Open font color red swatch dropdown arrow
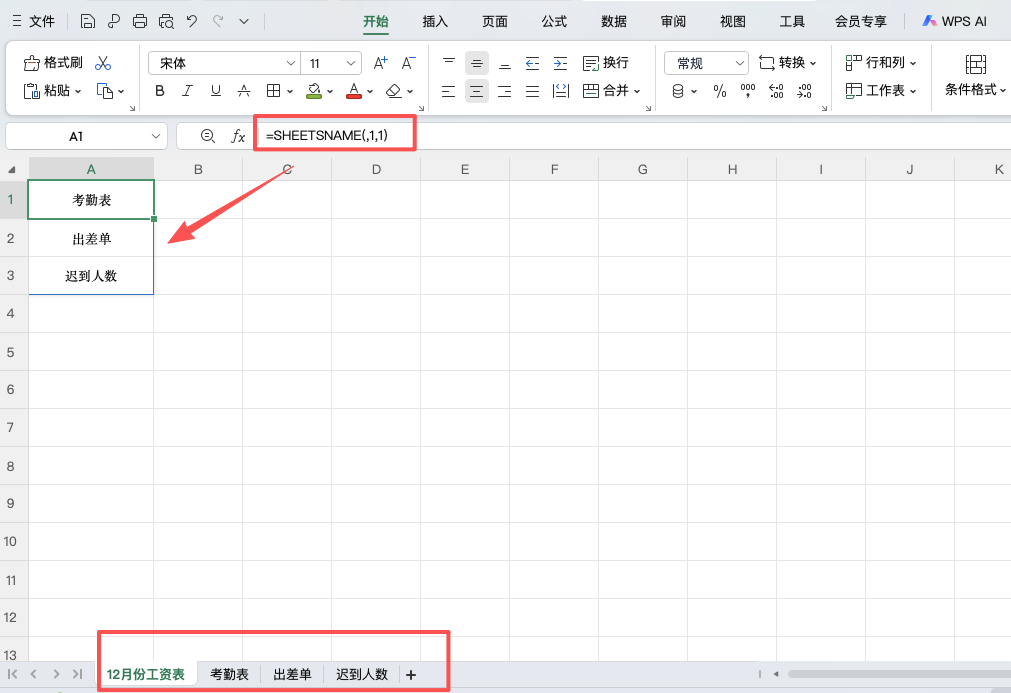 (x=370, y=91)
